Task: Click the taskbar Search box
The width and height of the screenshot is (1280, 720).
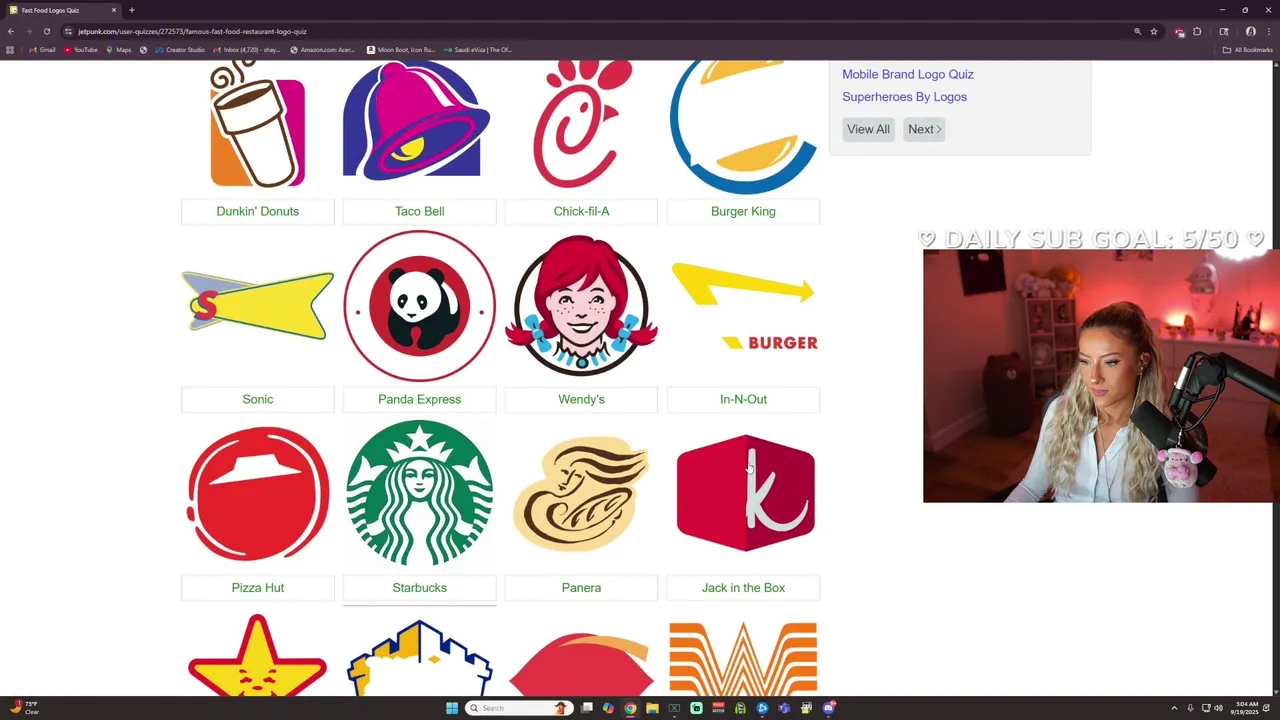Action: tap(520, 708)
